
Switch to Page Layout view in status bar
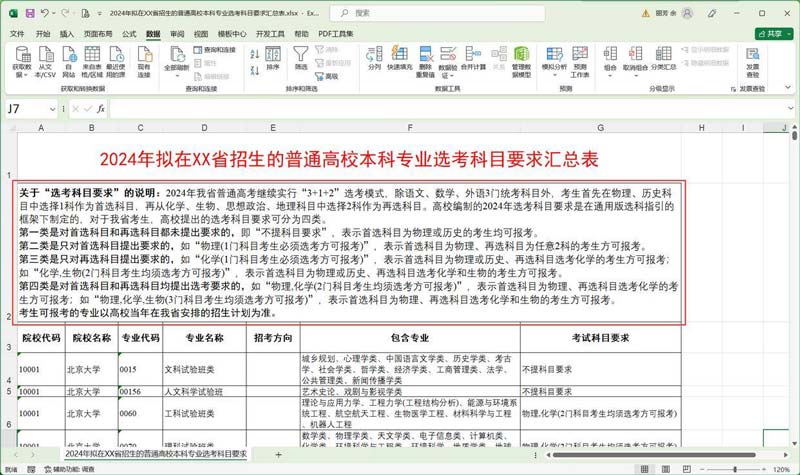pyautogui.click(x=666, y=469)
